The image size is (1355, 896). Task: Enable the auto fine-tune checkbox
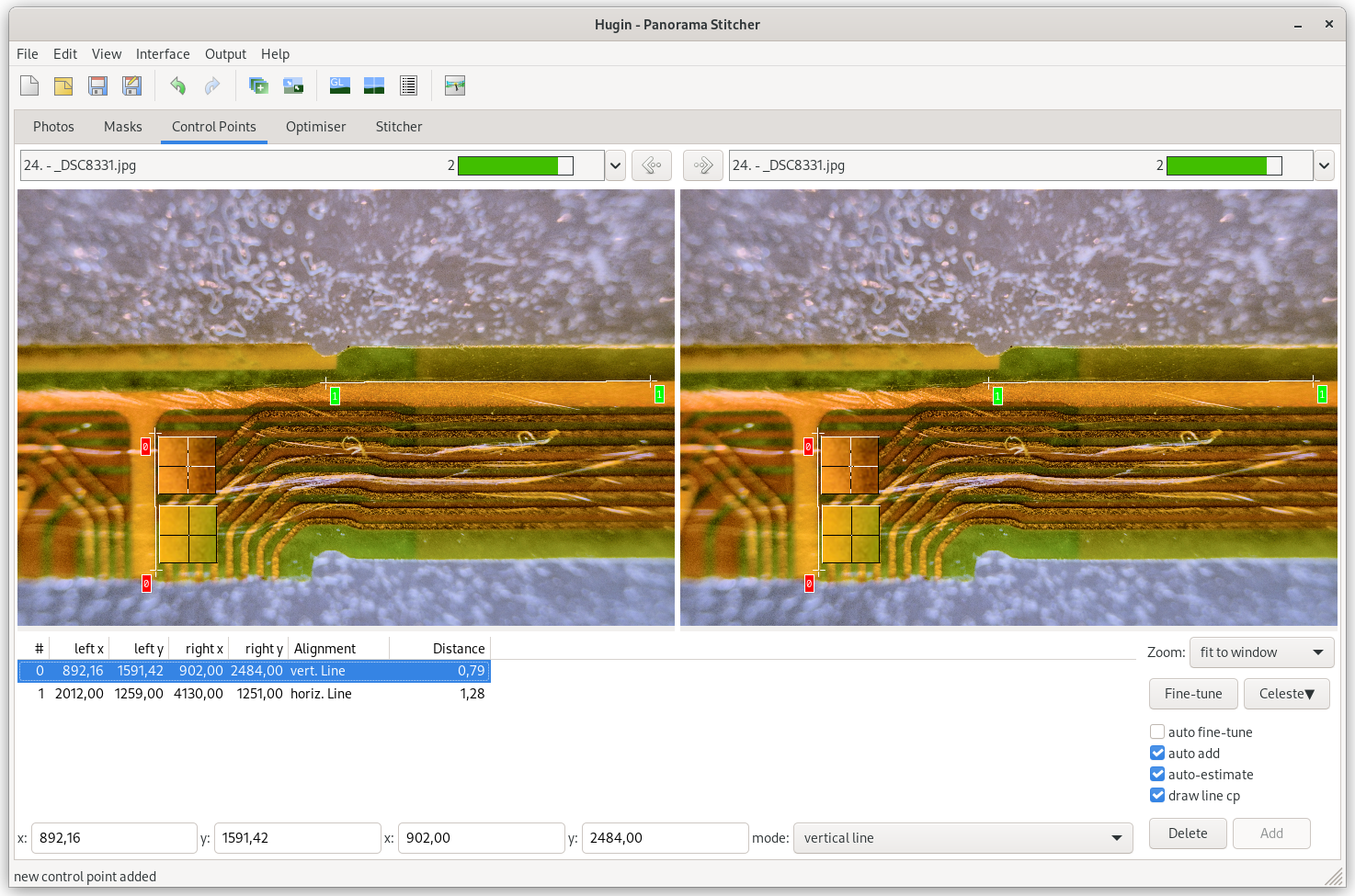click(x=1157, y=732)
